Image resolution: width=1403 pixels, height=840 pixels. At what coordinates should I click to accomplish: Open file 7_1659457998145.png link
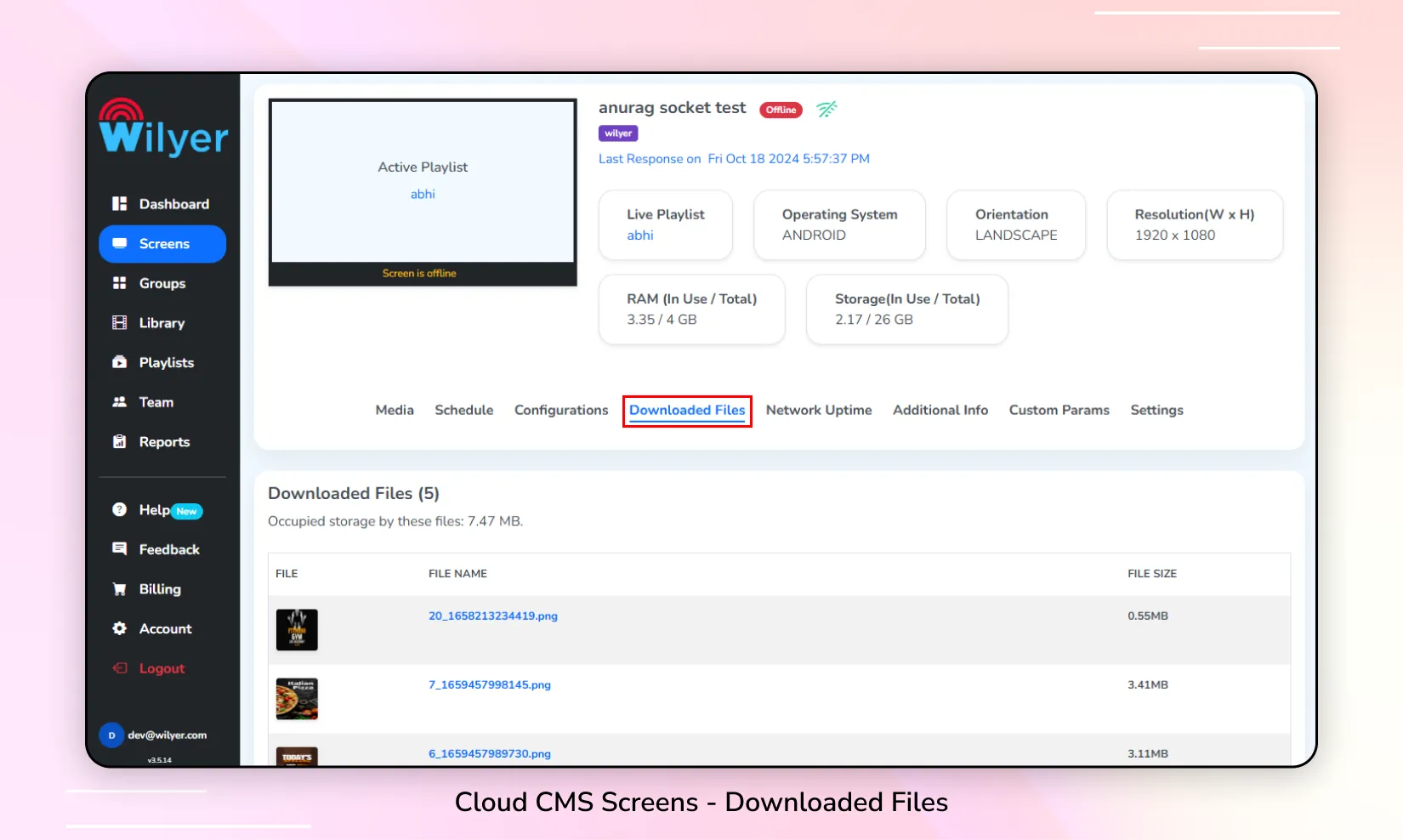(x=490, y=685)
